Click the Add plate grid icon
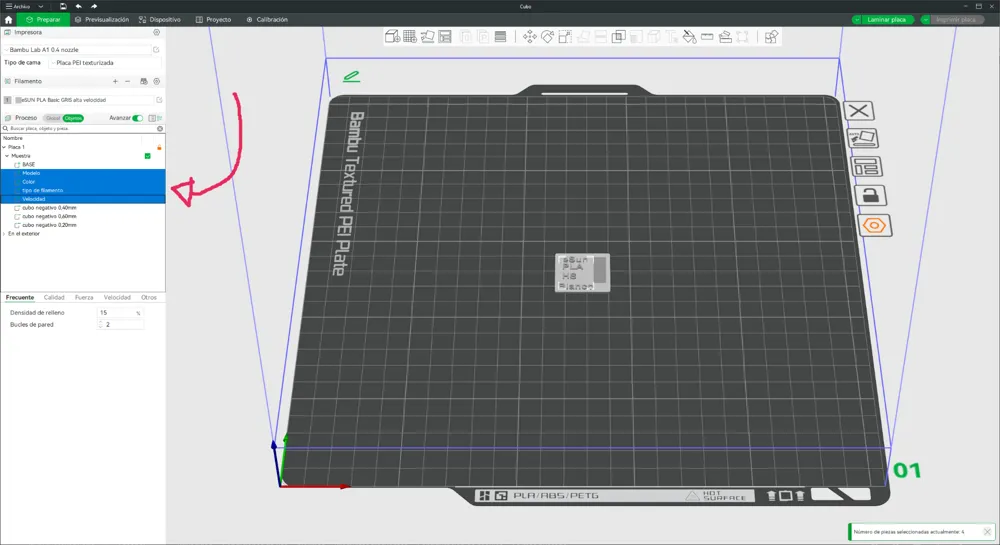The image size is (1000, 545). pyautogui.click(x=410, y=36)
